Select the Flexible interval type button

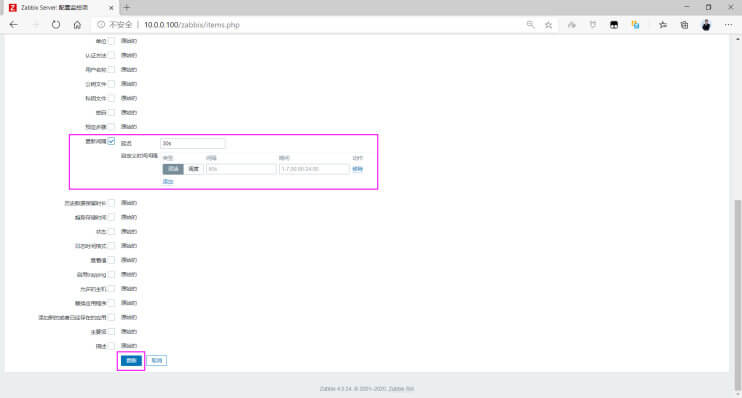click(173, 169)
